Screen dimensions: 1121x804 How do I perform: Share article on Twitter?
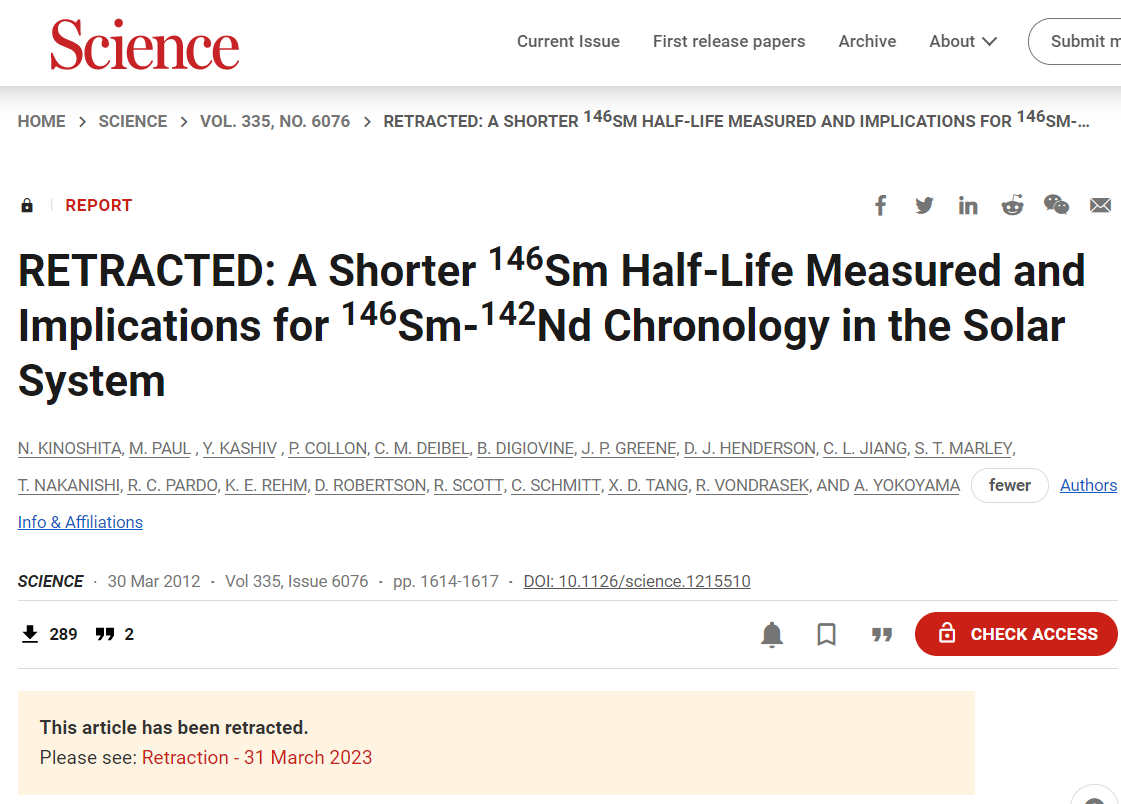point(924,206)
